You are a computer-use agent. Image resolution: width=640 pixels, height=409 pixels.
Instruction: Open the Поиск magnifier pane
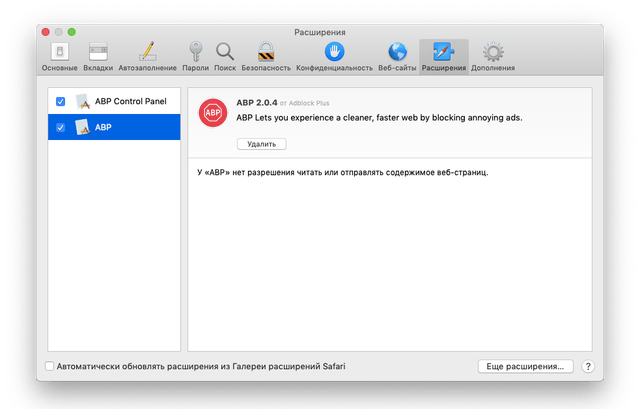[x=225, y=56]
